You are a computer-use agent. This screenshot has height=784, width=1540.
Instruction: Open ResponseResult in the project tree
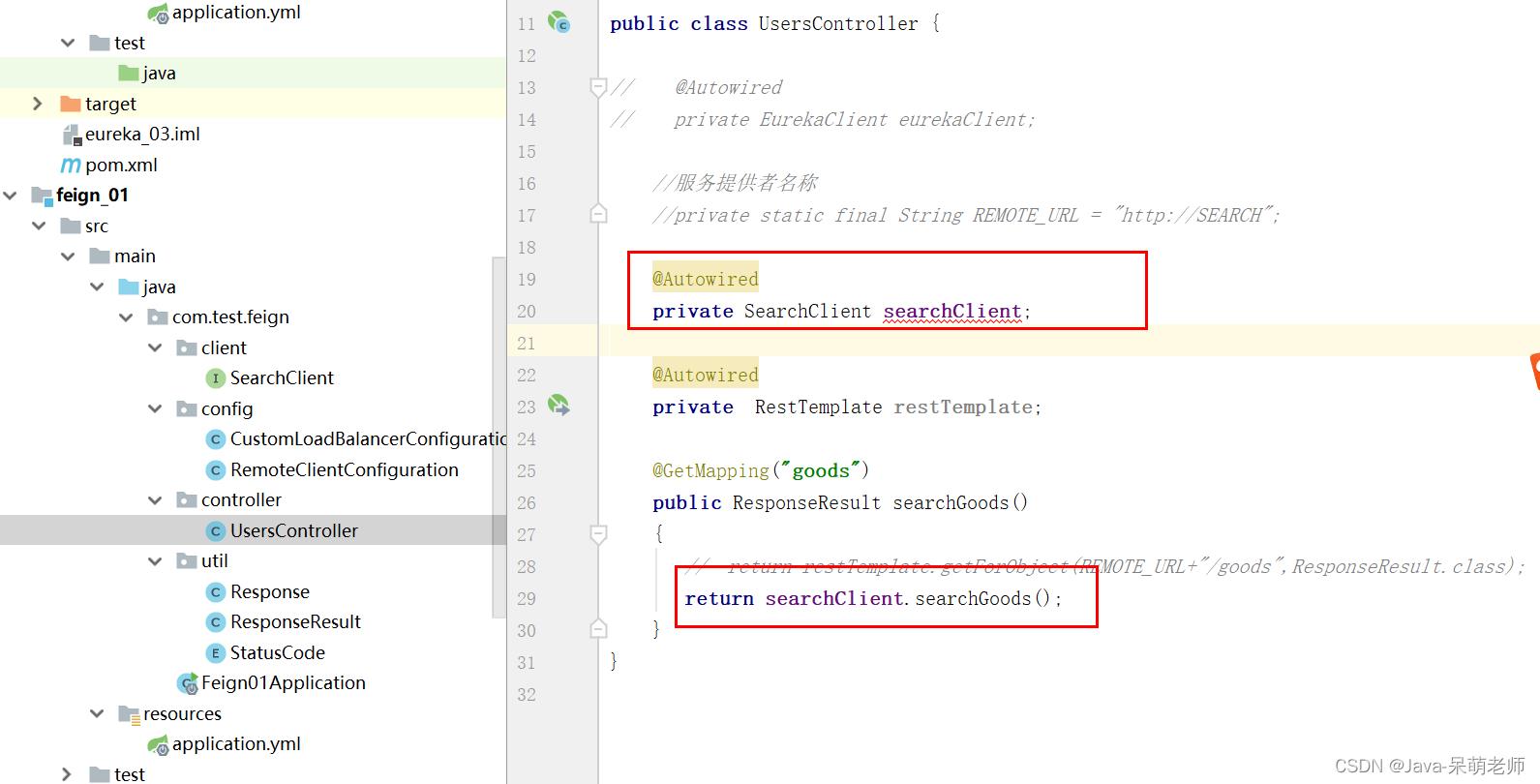(295, 622)
